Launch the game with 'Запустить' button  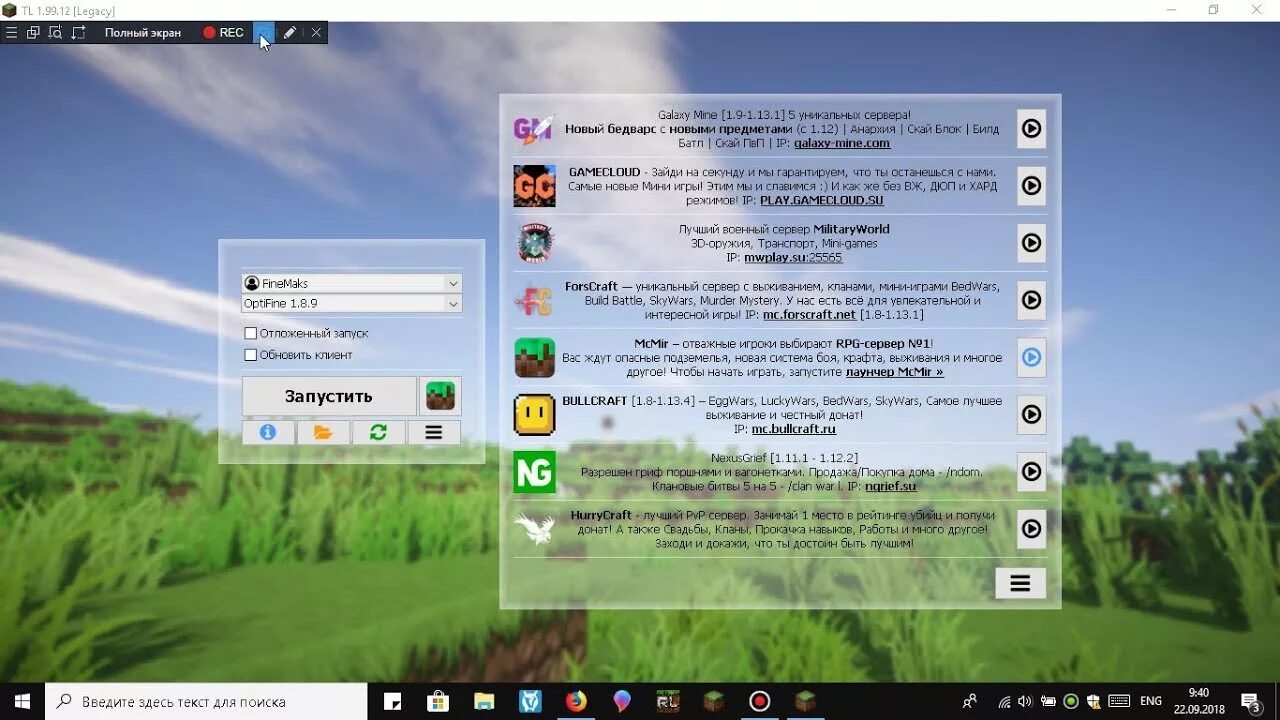point(329,396)
